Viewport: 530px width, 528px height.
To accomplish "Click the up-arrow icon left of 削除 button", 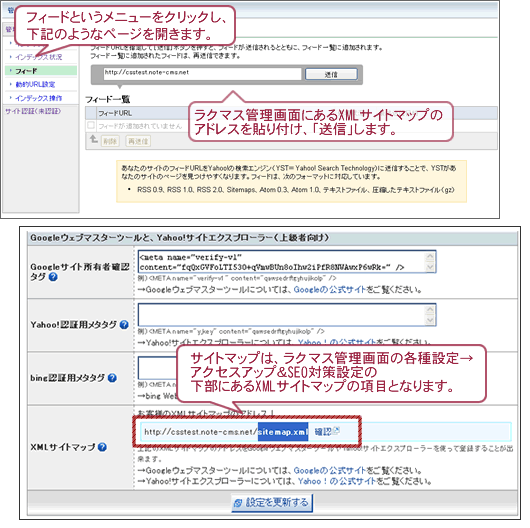I will click(x=94, y=139).
